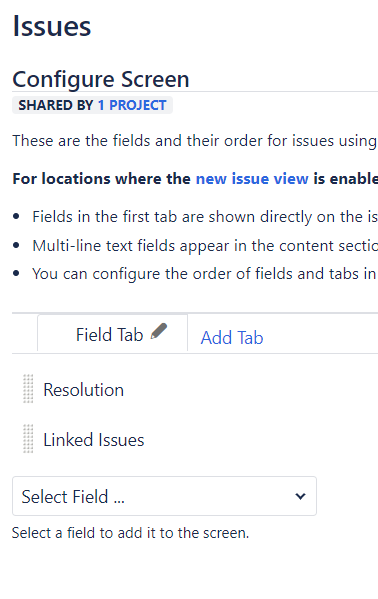Image resolution: width=378 pixels, height=599 pixels.
Task: Click the Configure Screen heading
Action: click(101, 79)
